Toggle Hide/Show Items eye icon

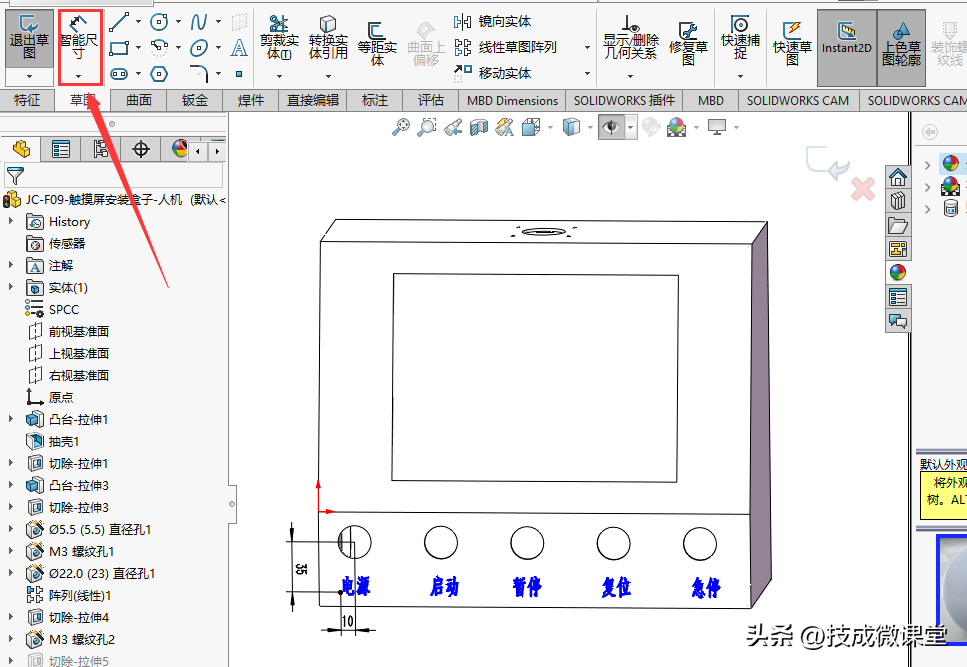click(x=611, y=128)
